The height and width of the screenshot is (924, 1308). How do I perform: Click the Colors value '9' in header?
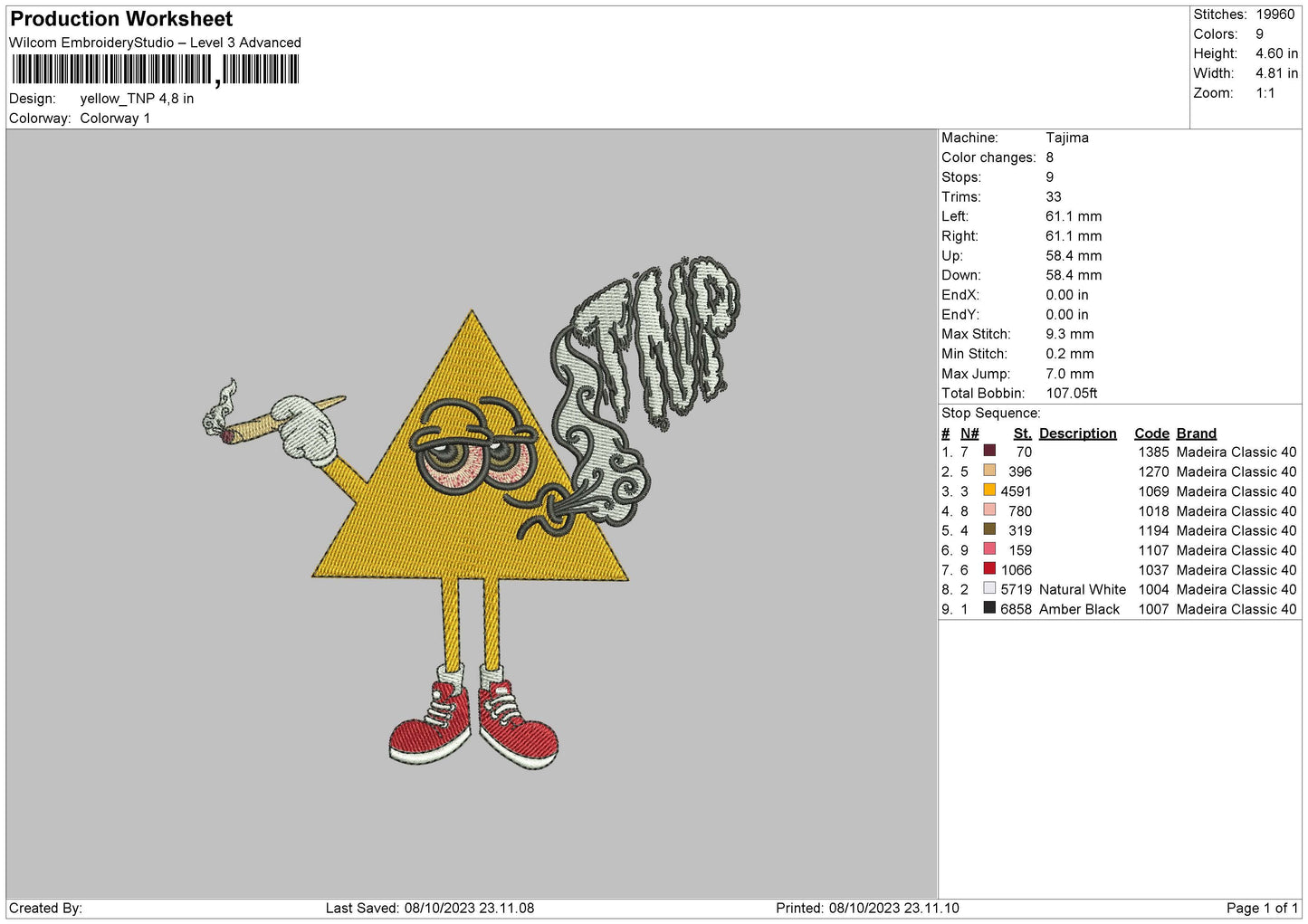1259,34
